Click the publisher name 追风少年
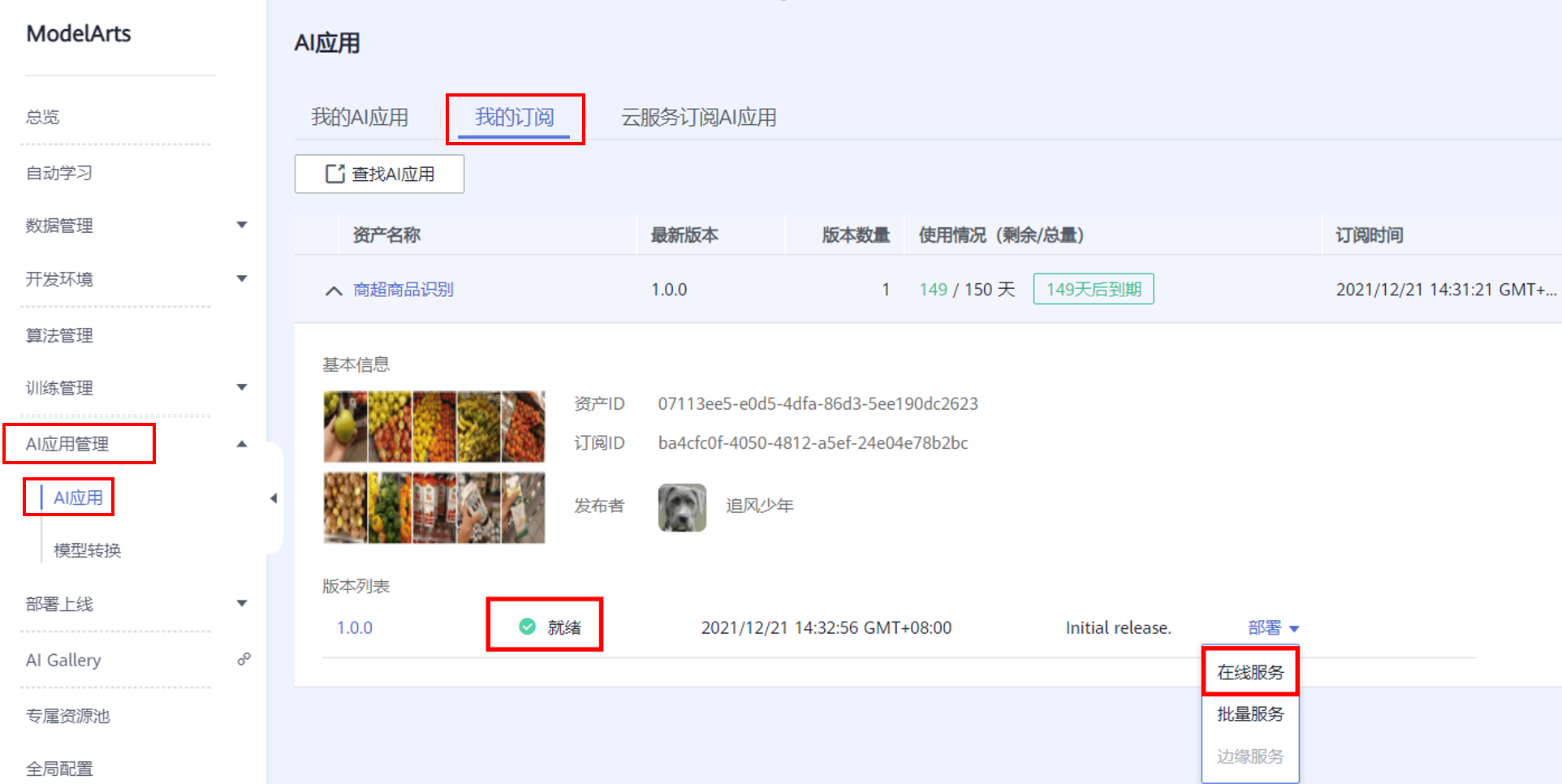 pyautogui.click(x=759, y=506)
